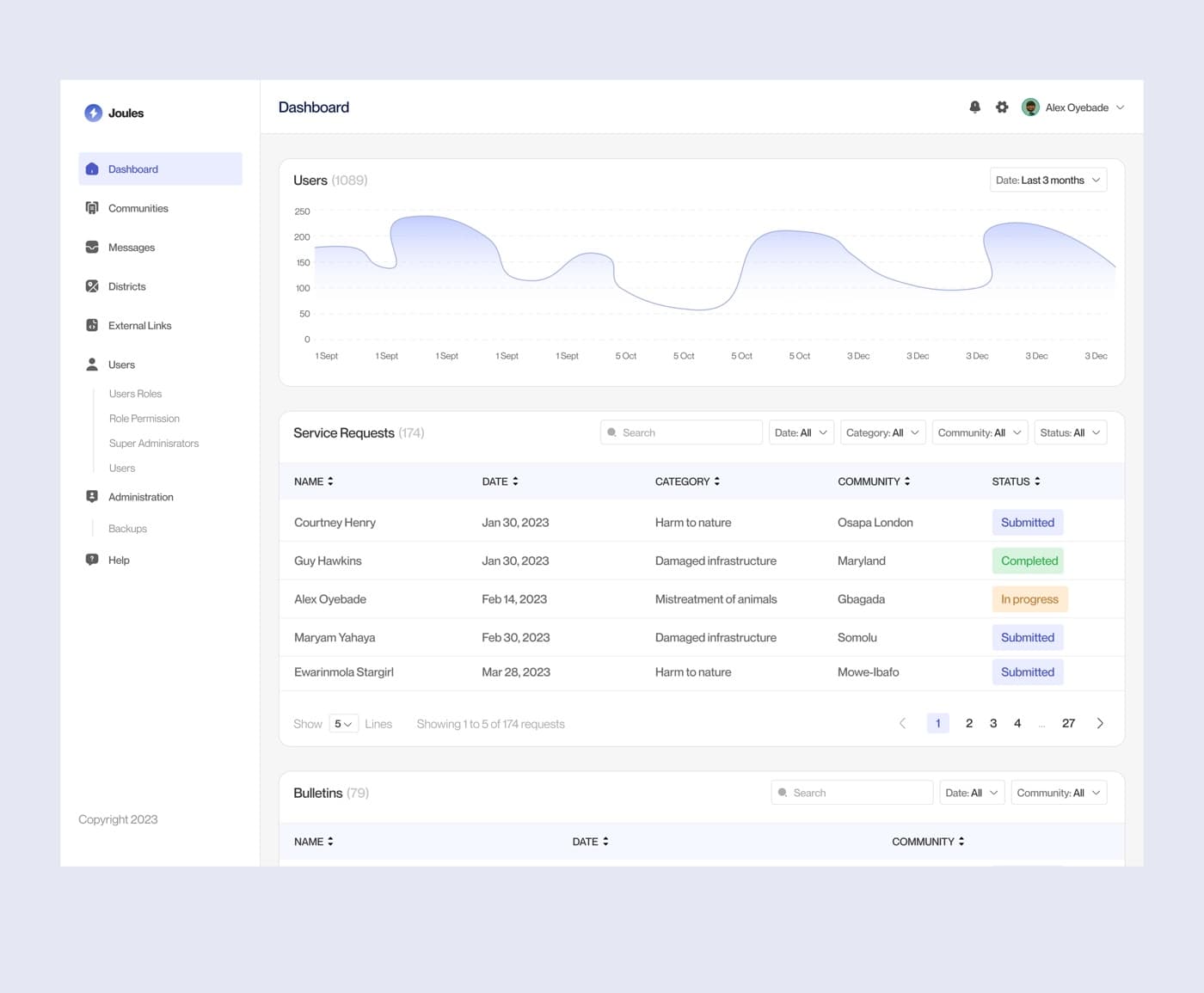Open settings gear icon in header
This screenshot has width=1204, height=993.
pos(1002,107)
